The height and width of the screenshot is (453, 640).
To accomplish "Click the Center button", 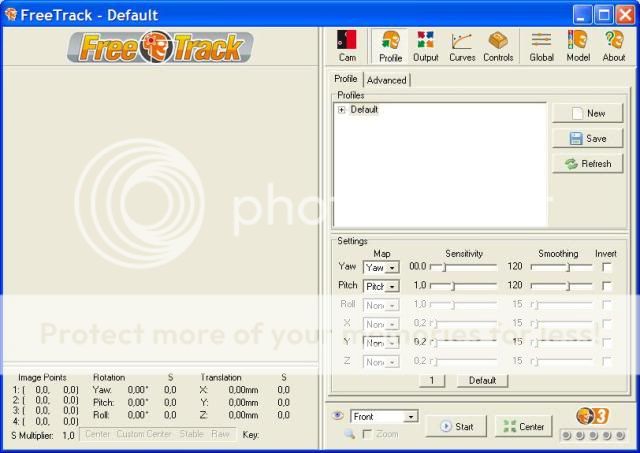I will tap(523, 427).
